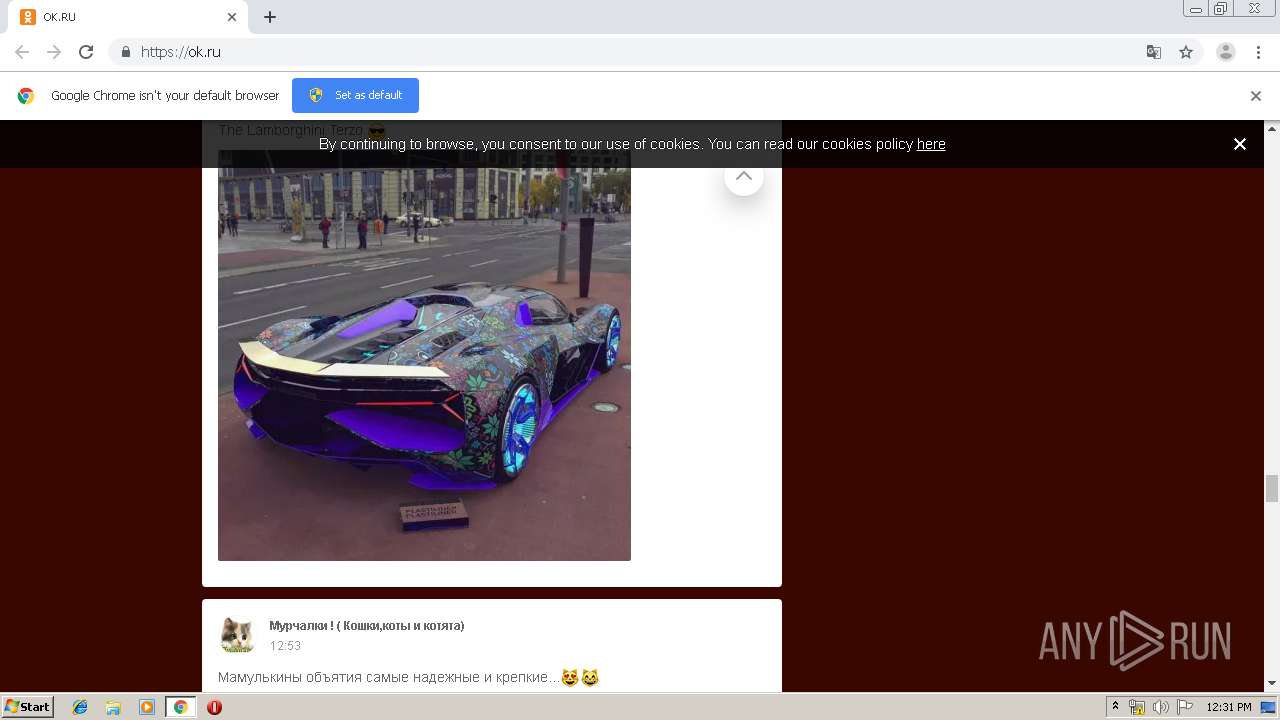
Task: Click the 12:31 PM taskbar clock
Action: 1228,707
